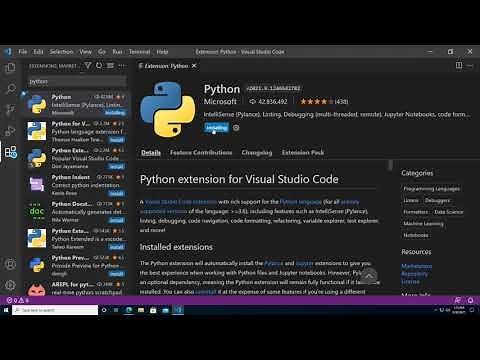
Task: Install the Python for VSCode extension
Action: coord(117,140)
